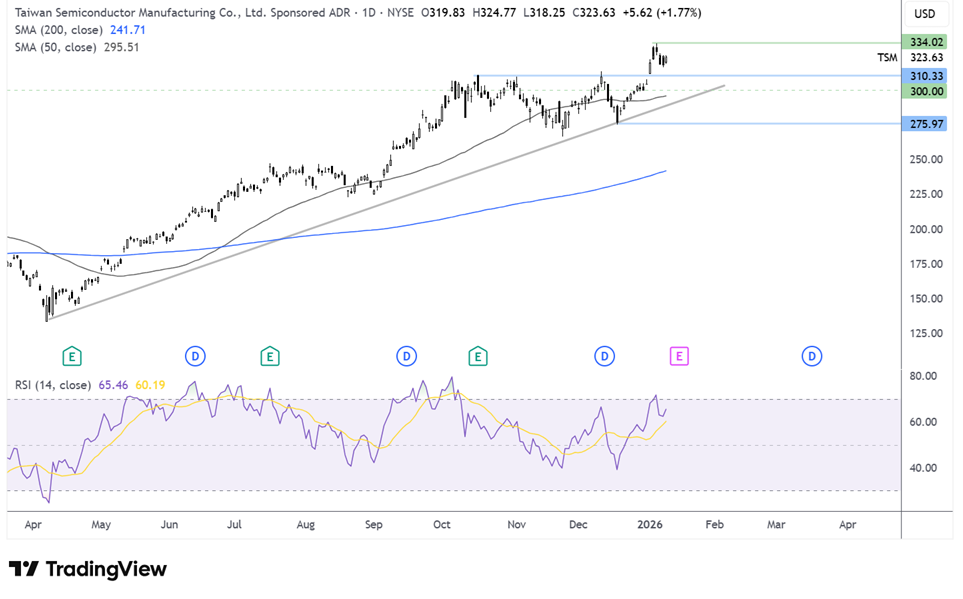Click the 225.00 price axis value
The image size is (963, 599).
(x=926, y=194)
